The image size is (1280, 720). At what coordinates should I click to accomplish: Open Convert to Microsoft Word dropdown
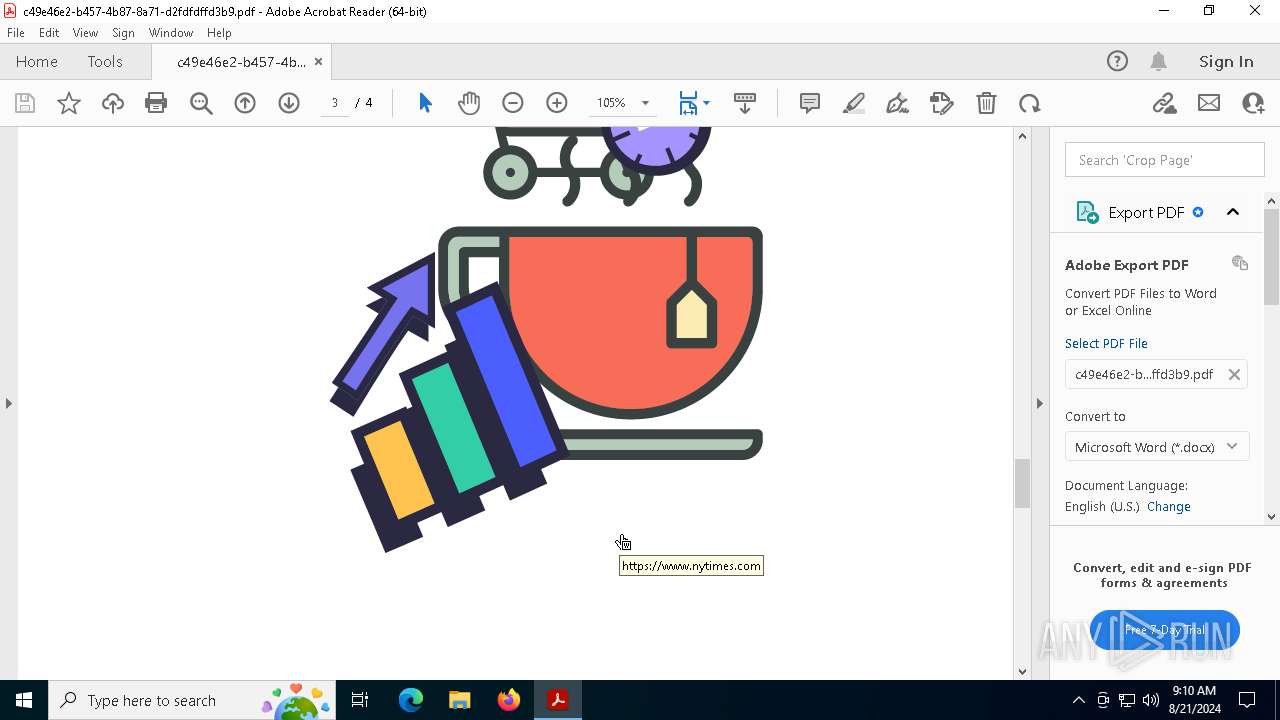tap(1157, 447)
